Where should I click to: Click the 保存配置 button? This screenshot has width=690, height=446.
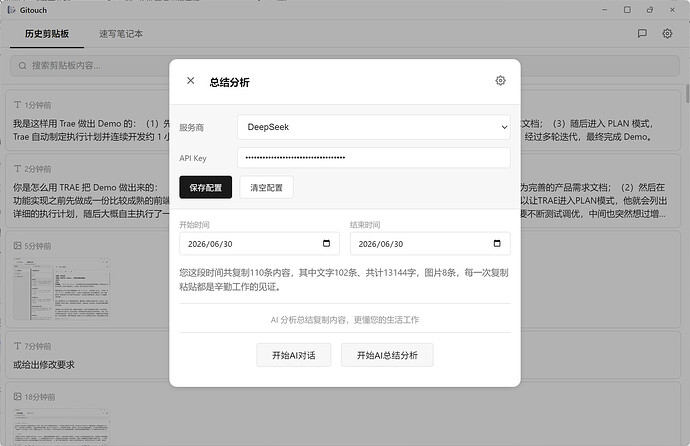(206, 187)
